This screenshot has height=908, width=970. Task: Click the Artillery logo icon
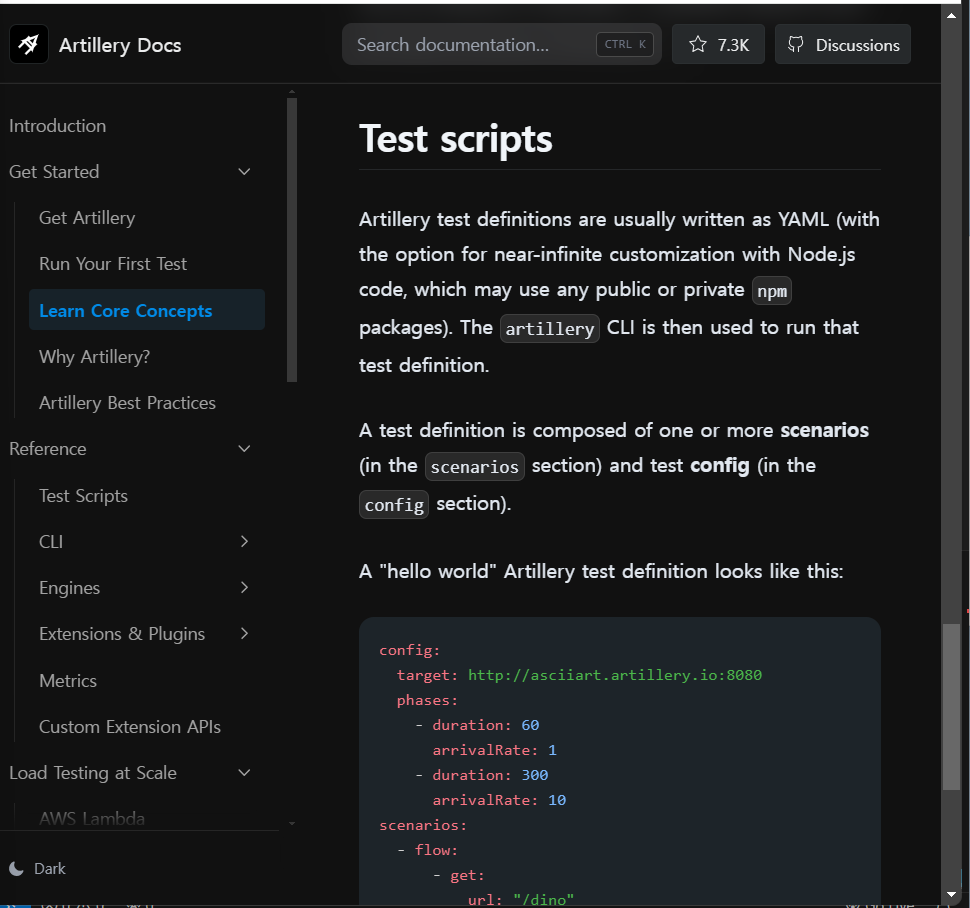tap(28, 45)
